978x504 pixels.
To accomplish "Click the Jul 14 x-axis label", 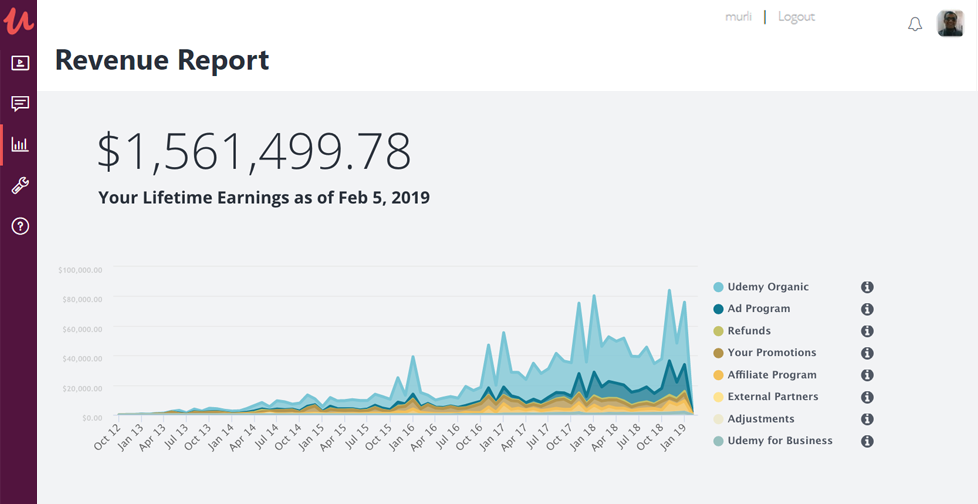I will [266, 437].
